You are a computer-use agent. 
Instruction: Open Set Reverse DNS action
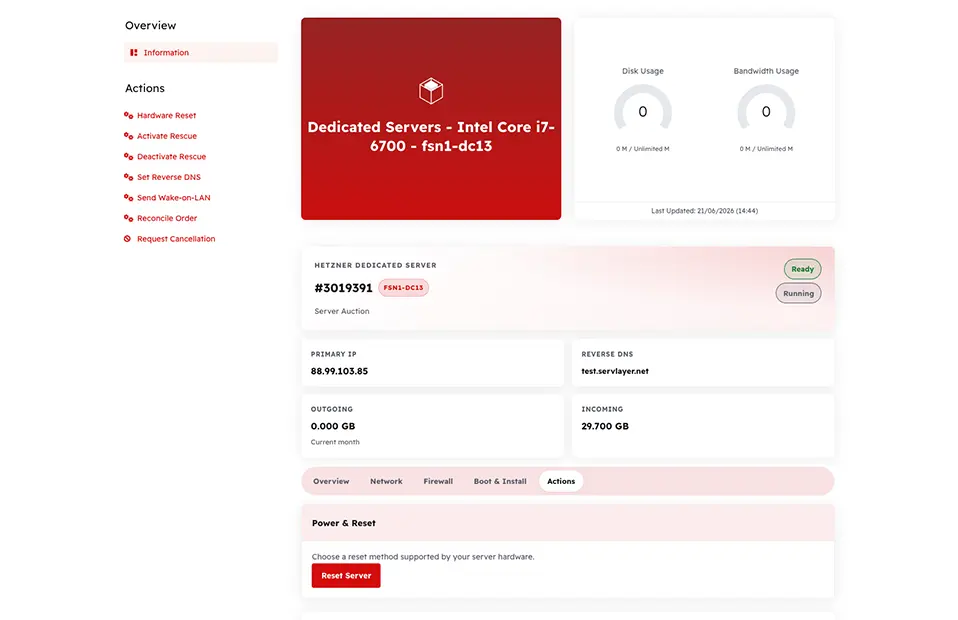point(169,177)
